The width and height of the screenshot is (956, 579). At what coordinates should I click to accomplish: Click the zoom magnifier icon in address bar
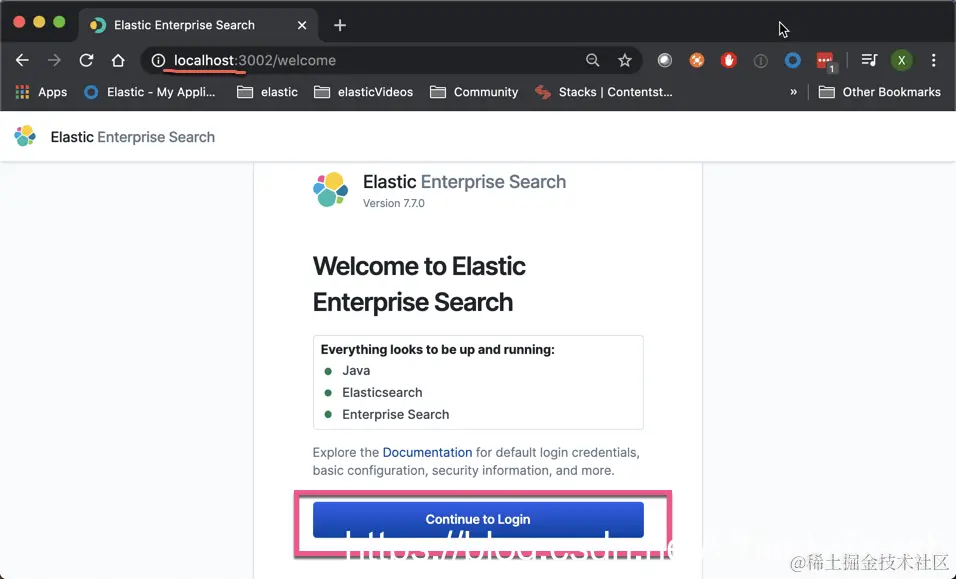(x=593, y=60)
